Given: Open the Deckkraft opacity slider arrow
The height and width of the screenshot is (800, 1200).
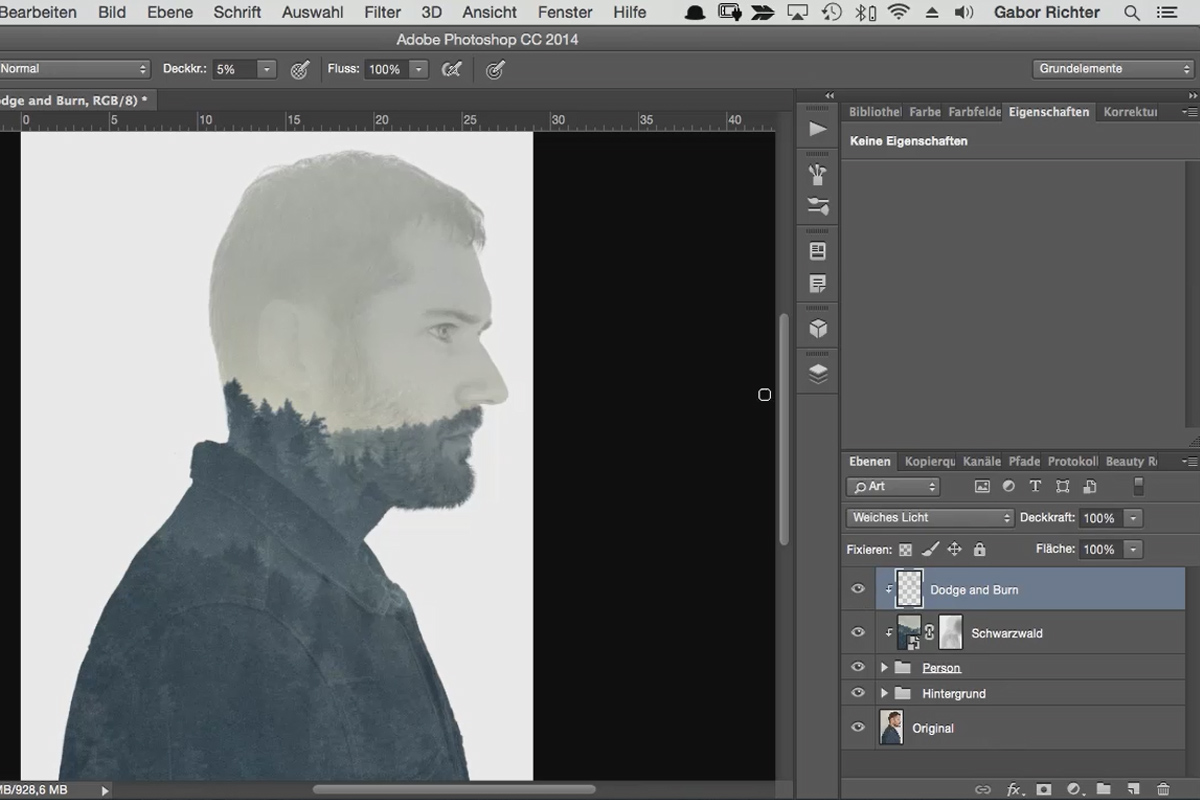Looking at the screenshot, I should 1133,518.
